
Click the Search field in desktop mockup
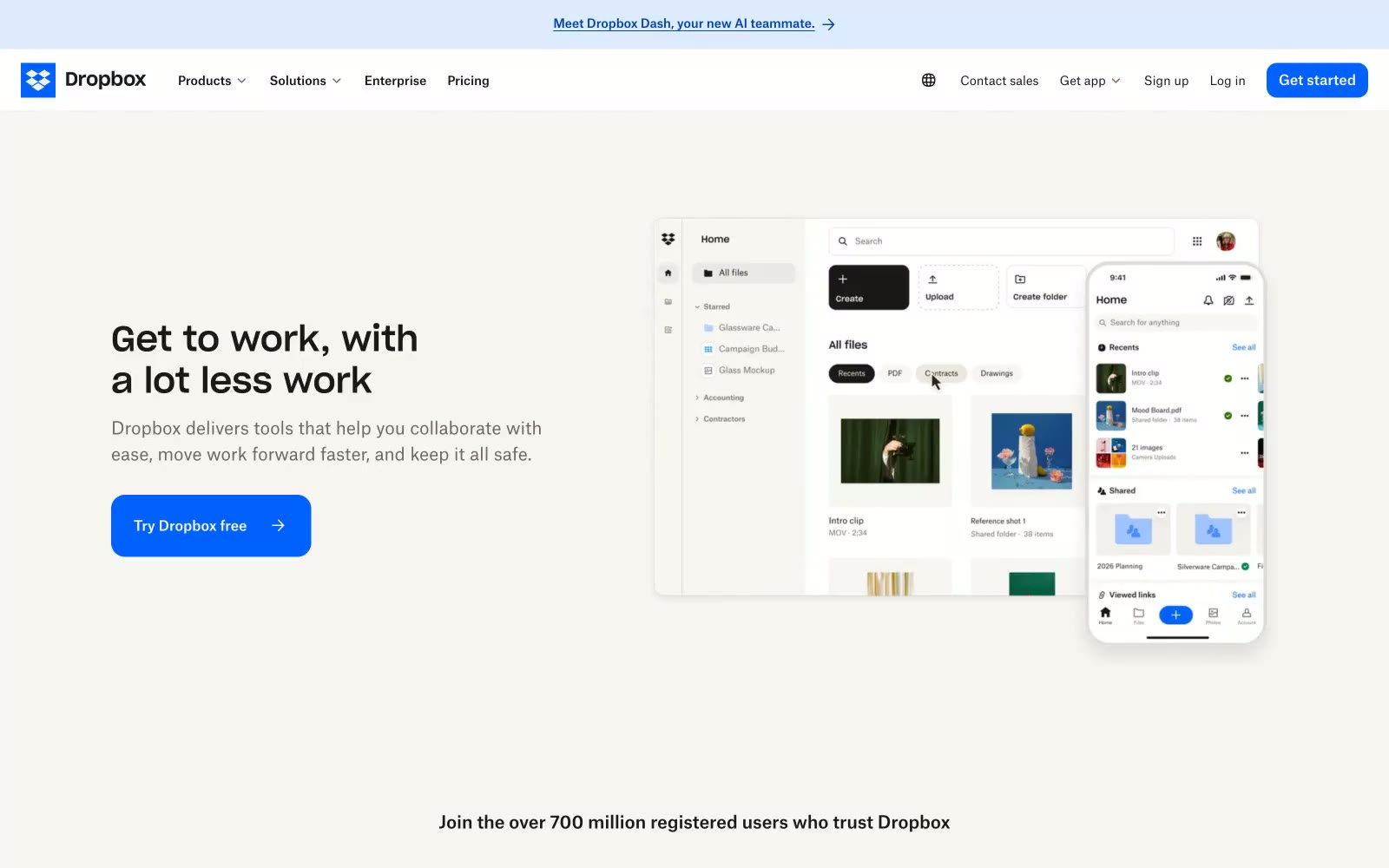(x=1001, y=241)
